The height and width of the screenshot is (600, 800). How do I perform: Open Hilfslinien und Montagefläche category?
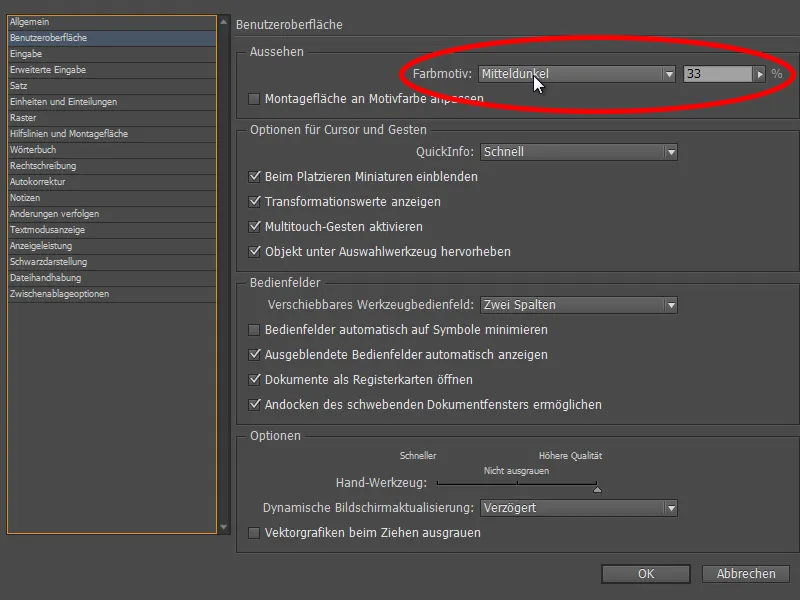[112, 134]
